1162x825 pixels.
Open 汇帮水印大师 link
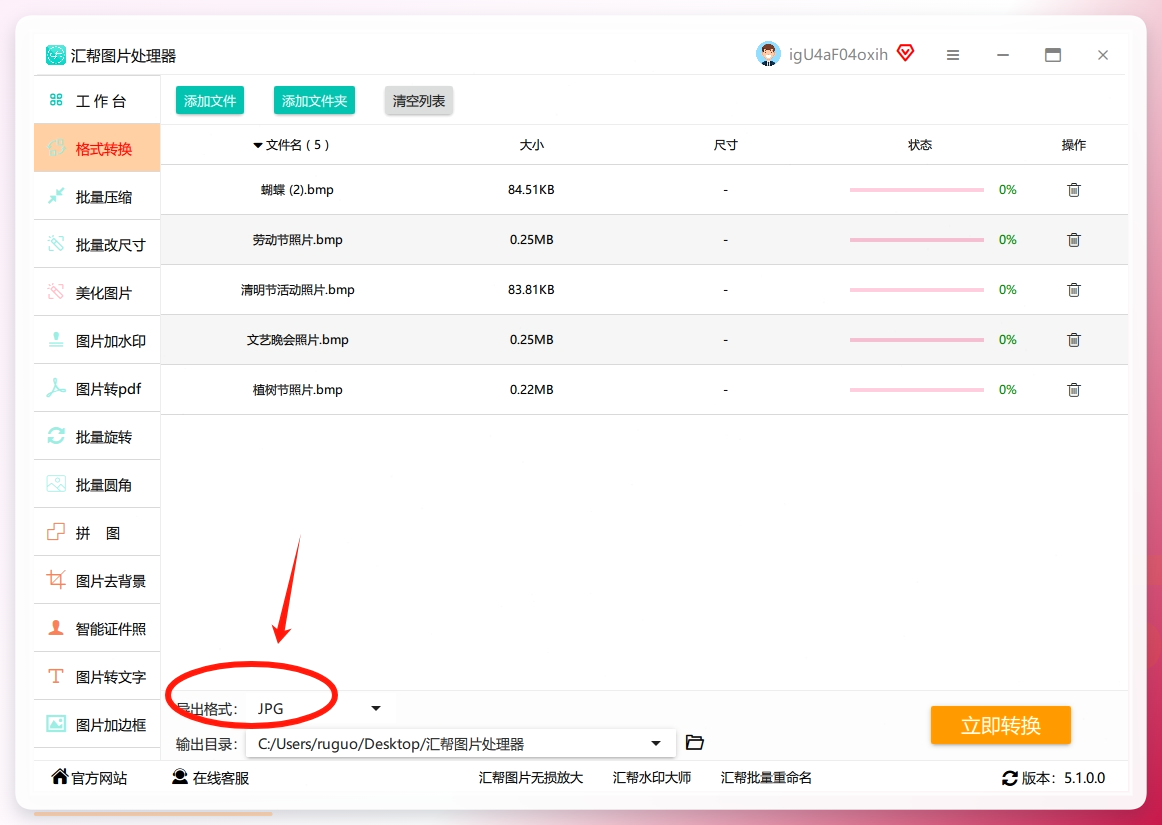[651, 778]
